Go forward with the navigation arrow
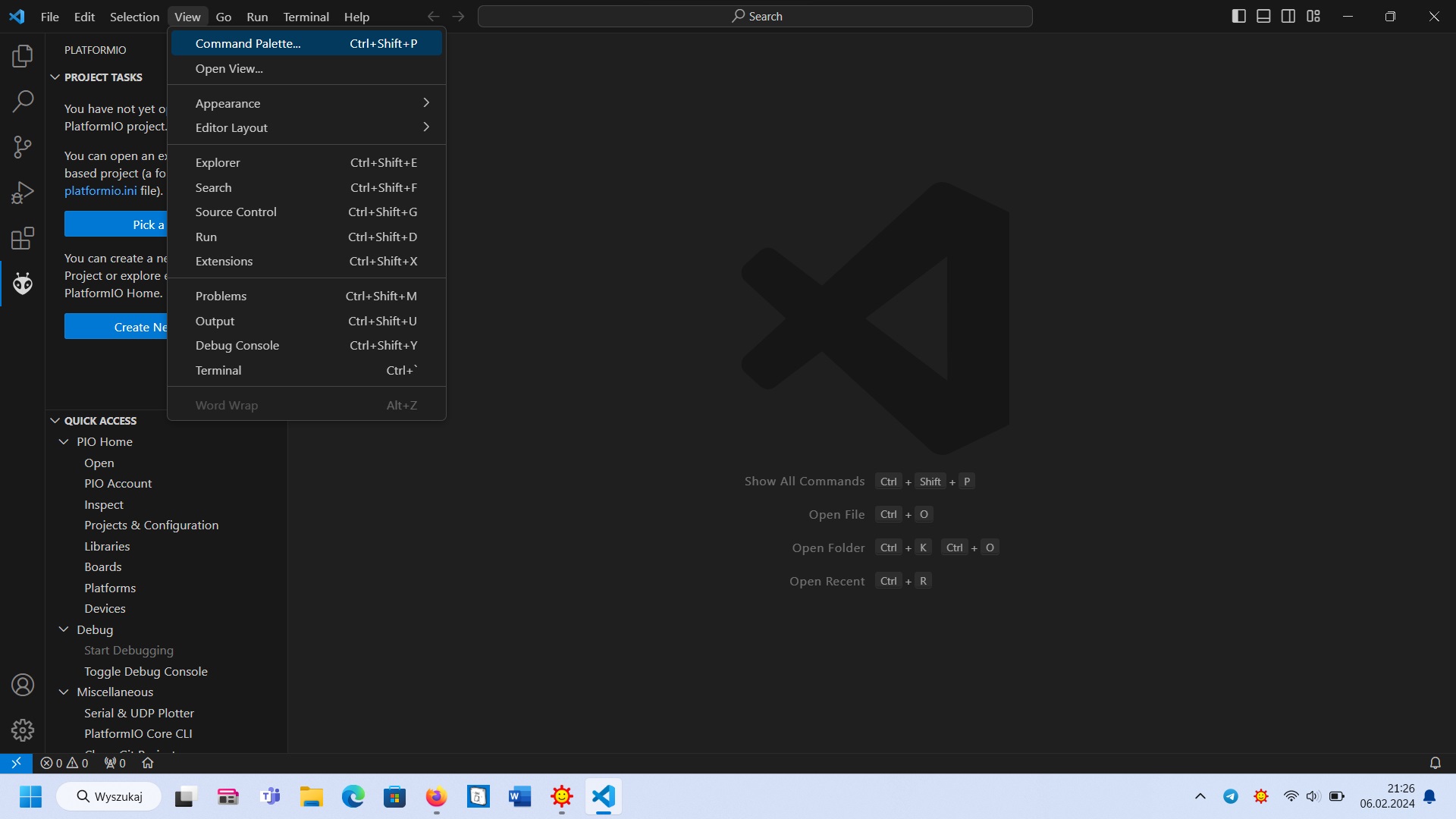The width and height of the screenshot is (1456, 819). tap(458, 17)
